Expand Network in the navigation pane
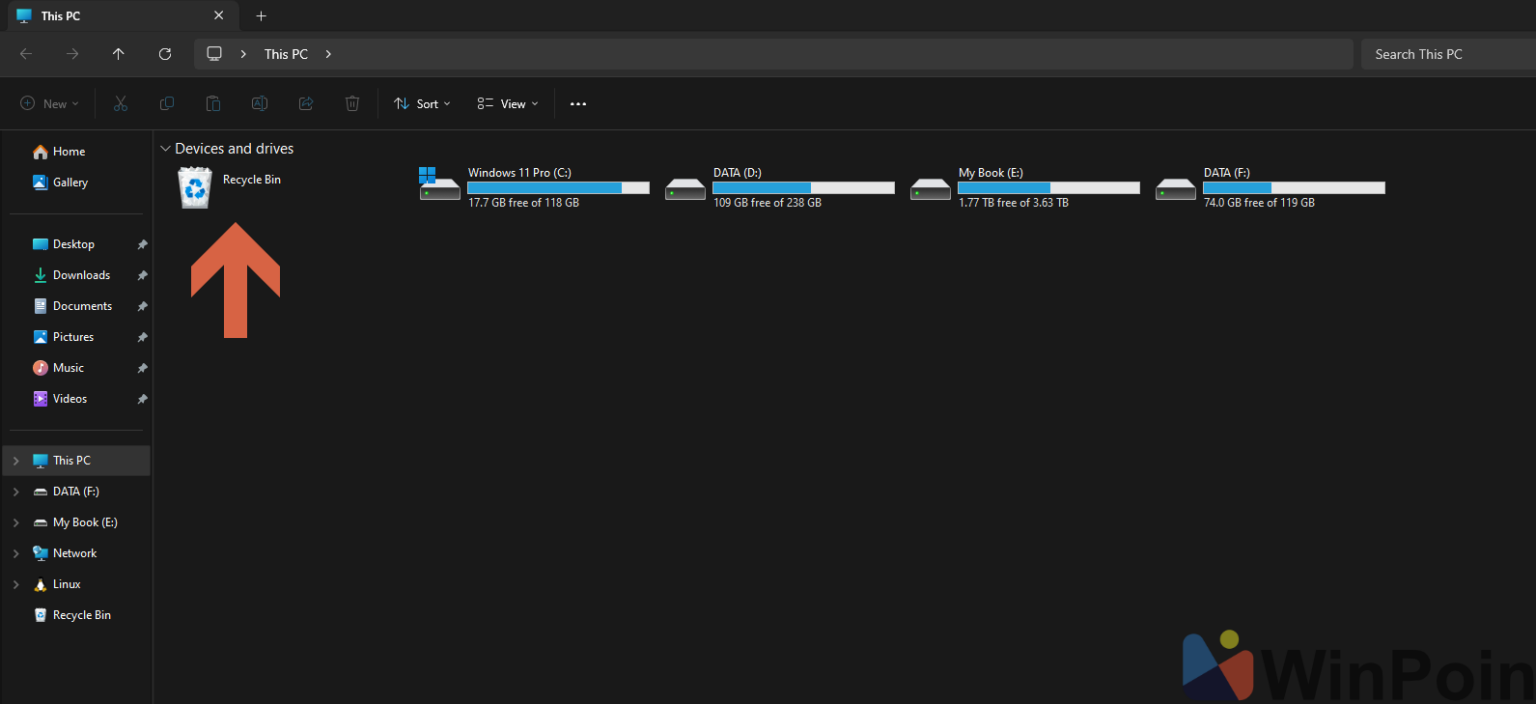 click(16, 553)
